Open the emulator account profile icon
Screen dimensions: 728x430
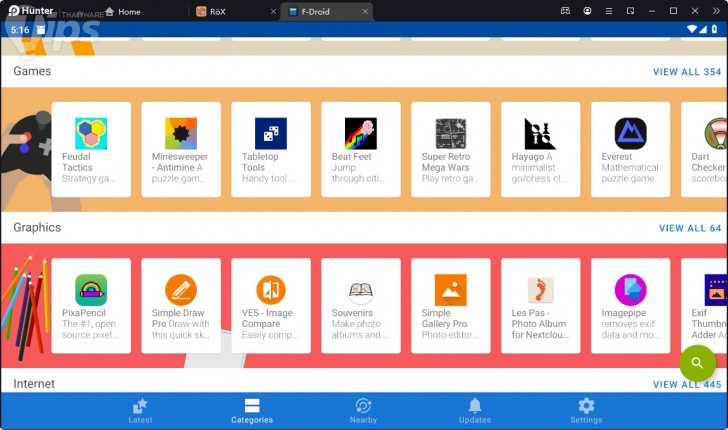coord(587,11)
